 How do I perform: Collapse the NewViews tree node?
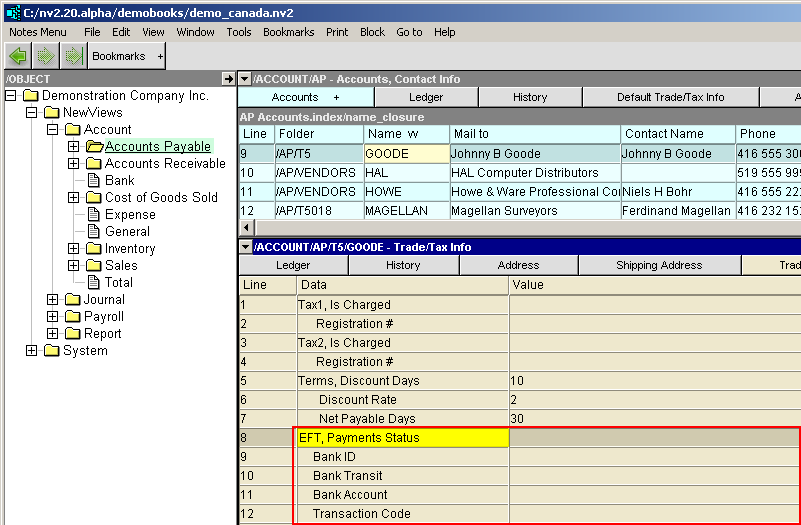tap(31, 113)
